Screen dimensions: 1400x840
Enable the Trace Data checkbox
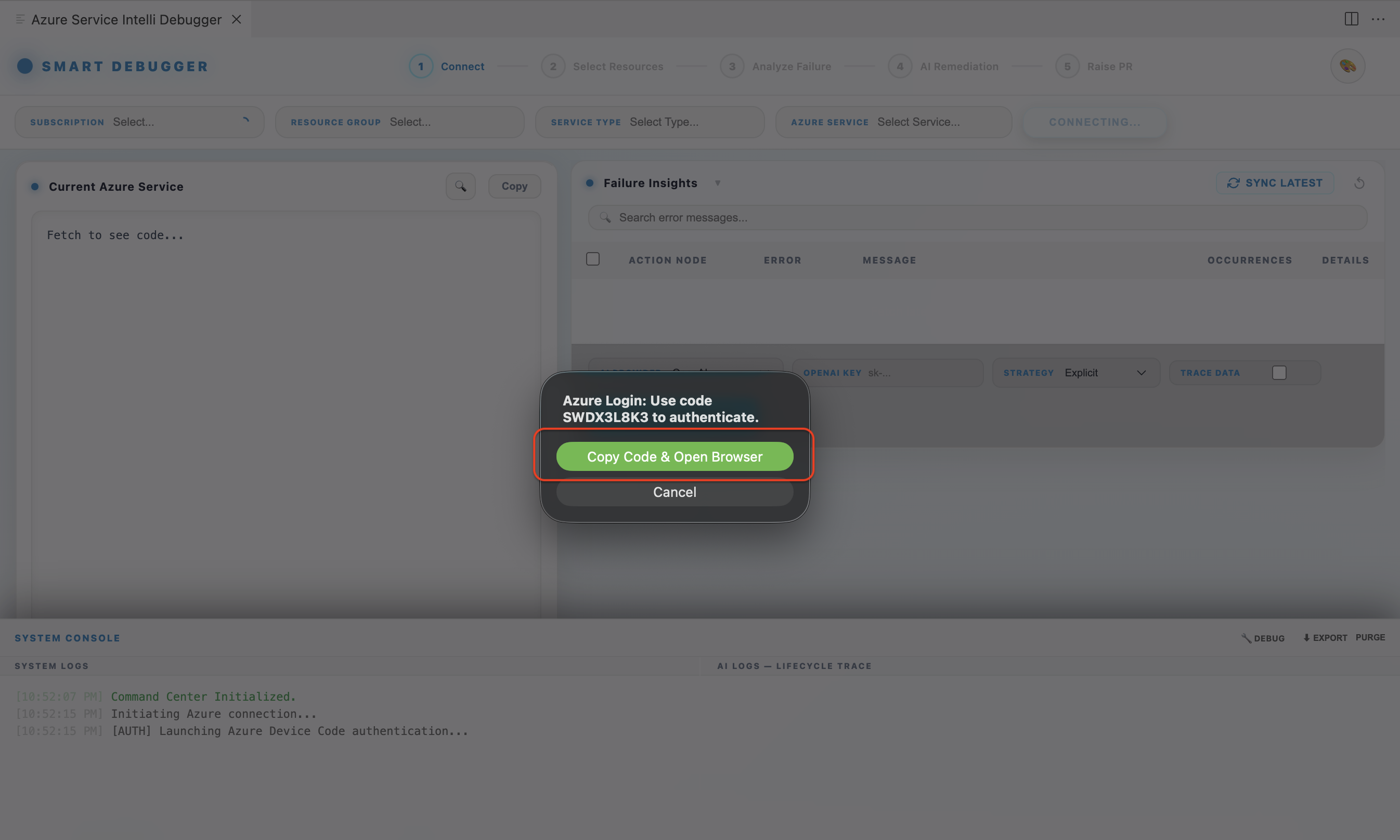(1279, 373)
